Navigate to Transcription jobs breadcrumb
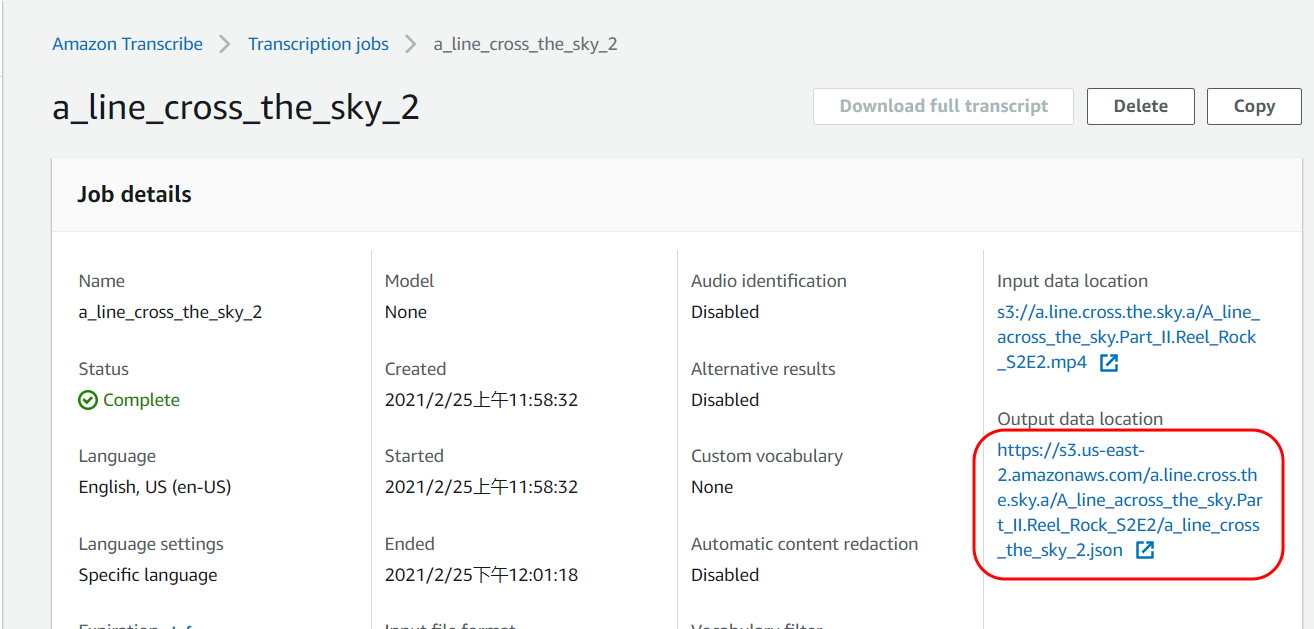The width and height of the screenshot is (1314, 629). point(318,44)
